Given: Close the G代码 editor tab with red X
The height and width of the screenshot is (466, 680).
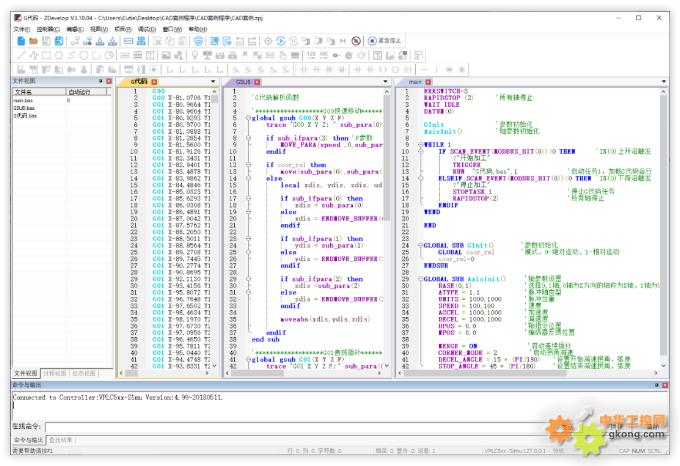Looking at the screenshot, I should (154, 81).
